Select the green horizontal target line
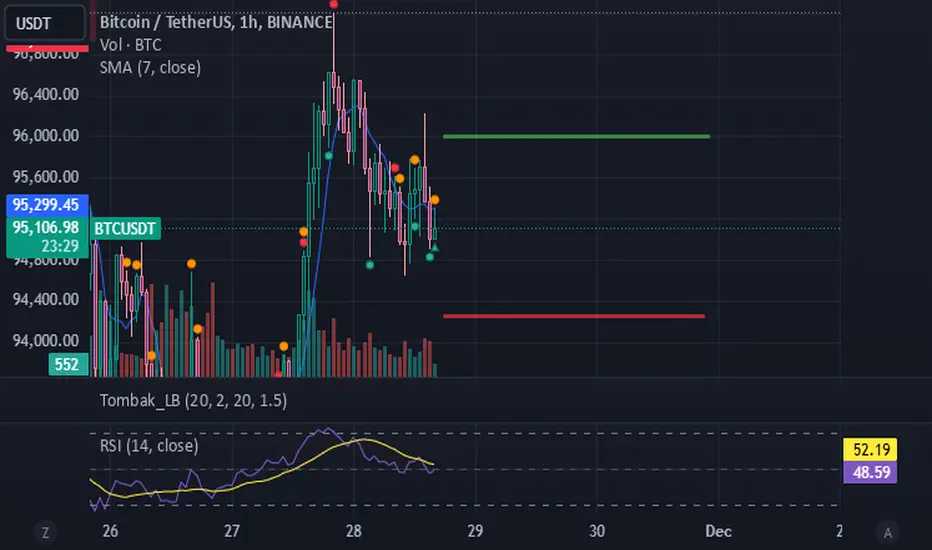932x550 pixels. pyautogui.click(x=576, y=137)
